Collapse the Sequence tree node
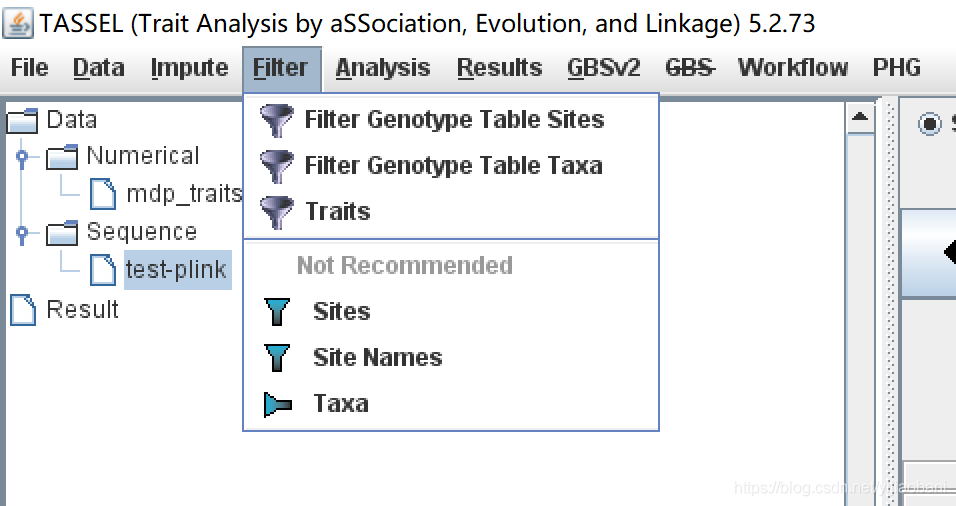956x506 pixels. tap(22, 233)
